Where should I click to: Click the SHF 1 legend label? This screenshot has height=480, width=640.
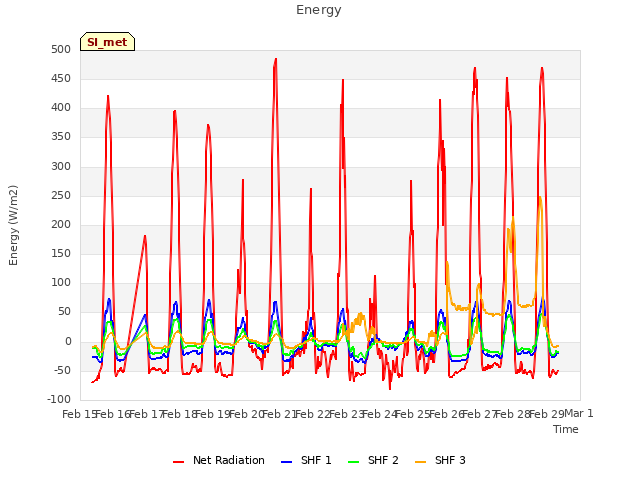[x=316, y=460]
